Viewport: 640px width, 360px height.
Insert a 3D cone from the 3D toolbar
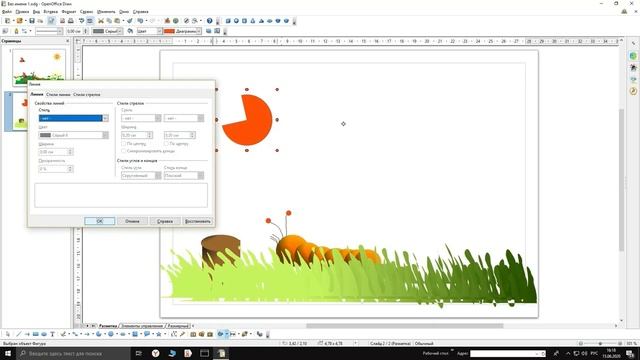point(253,21)
